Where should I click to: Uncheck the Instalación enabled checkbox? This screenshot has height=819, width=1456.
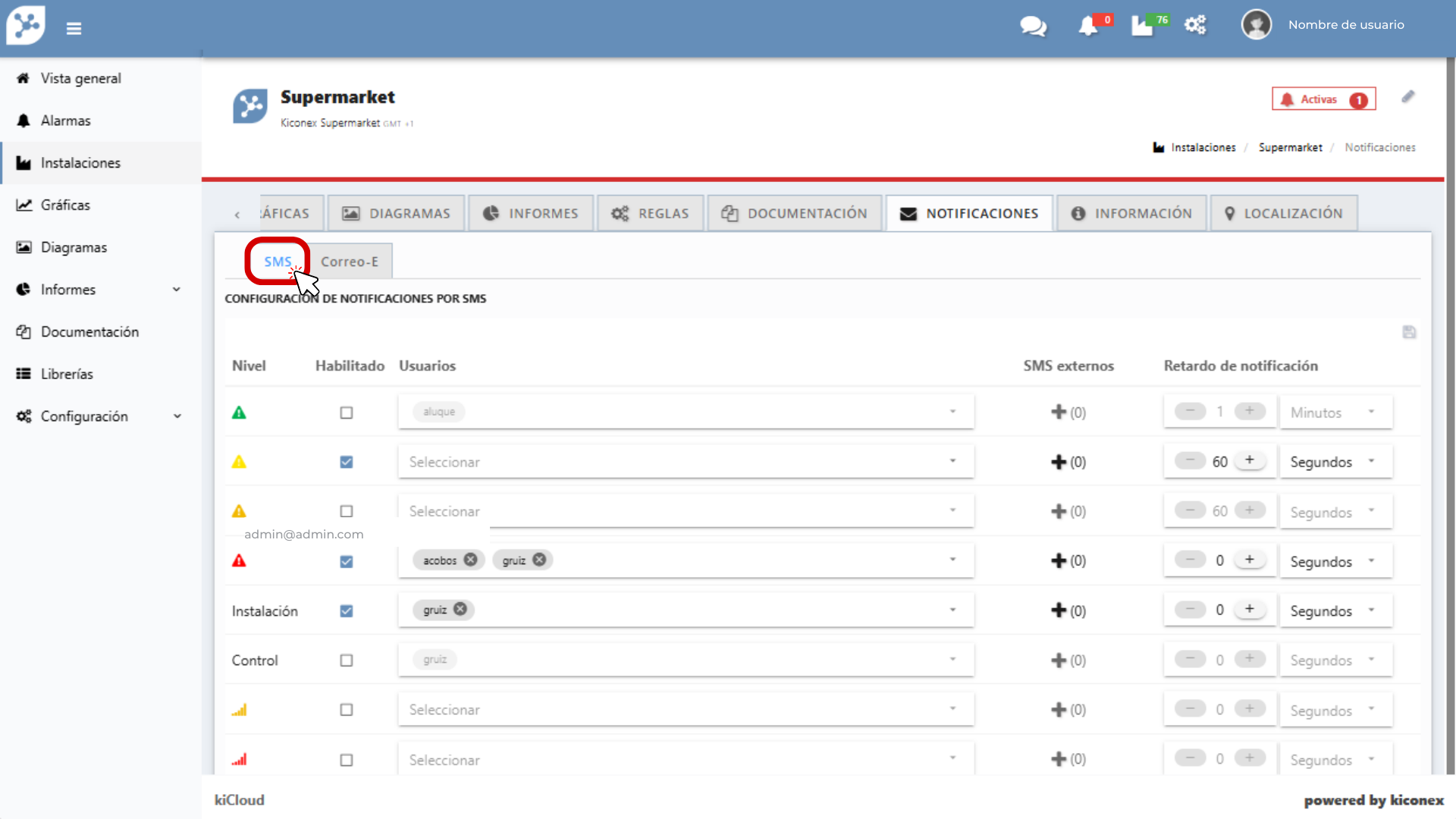coord(347,611)
